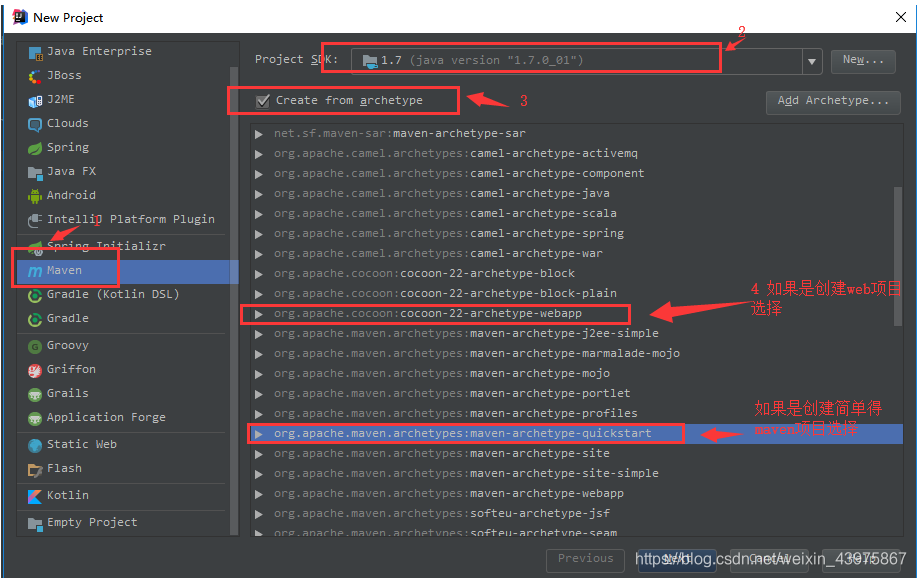
Task: Click the Maven m icon
Action: [35, 271]
